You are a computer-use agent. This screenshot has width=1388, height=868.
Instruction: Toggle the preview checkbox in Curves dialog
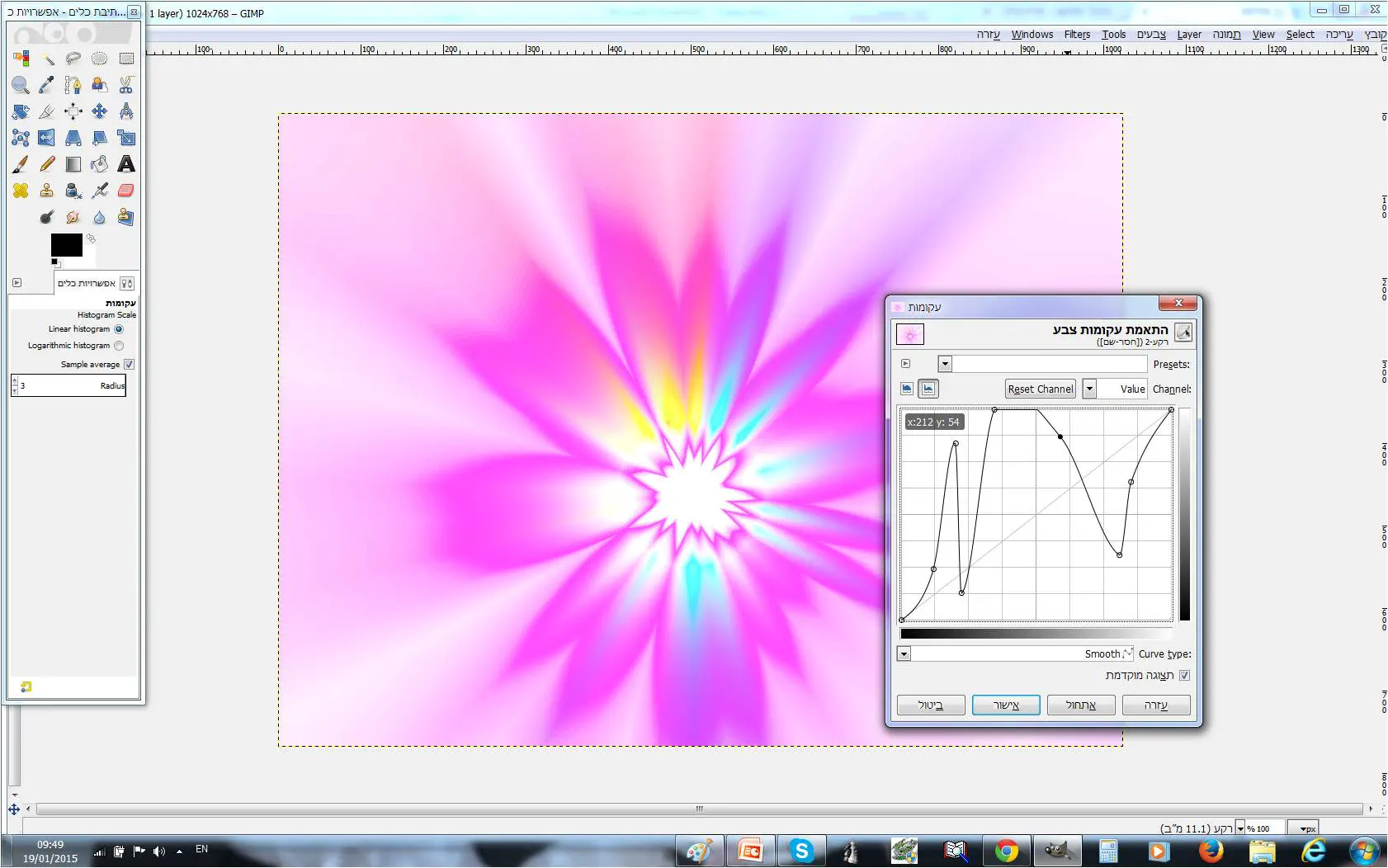(x=1185, y=676)
